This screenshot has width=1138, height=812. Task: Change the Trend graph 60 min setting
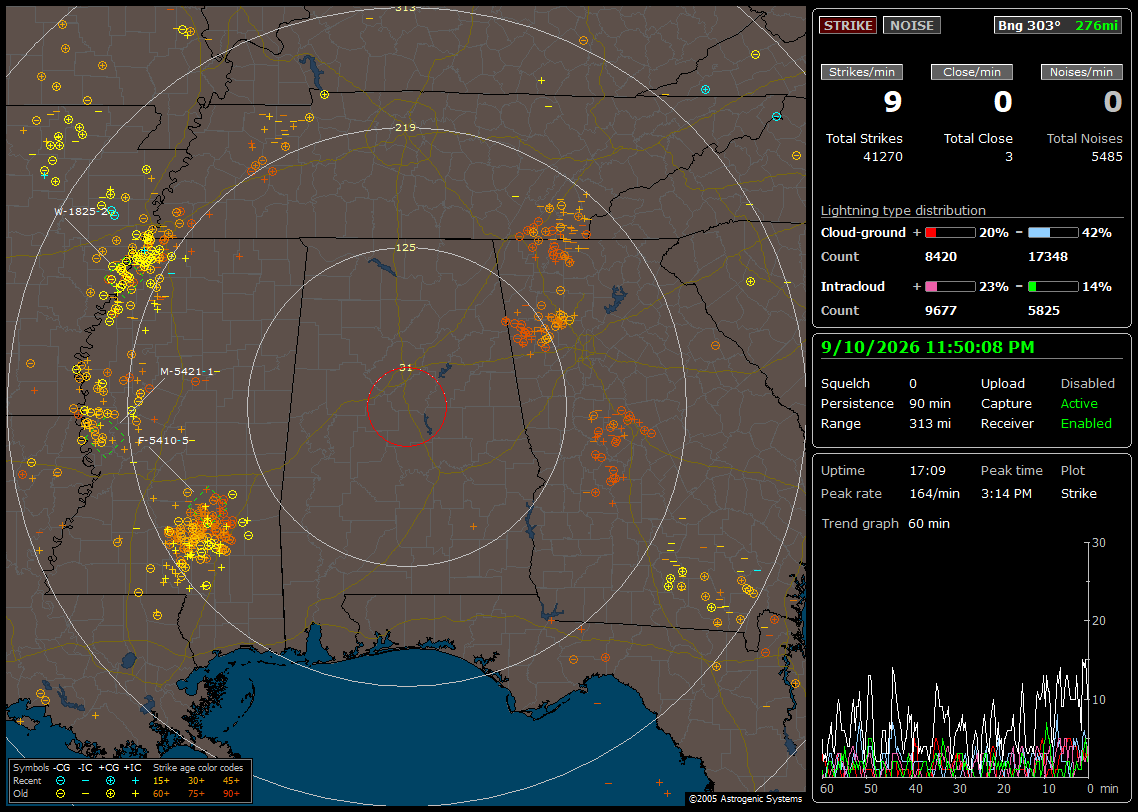[928, 523]
